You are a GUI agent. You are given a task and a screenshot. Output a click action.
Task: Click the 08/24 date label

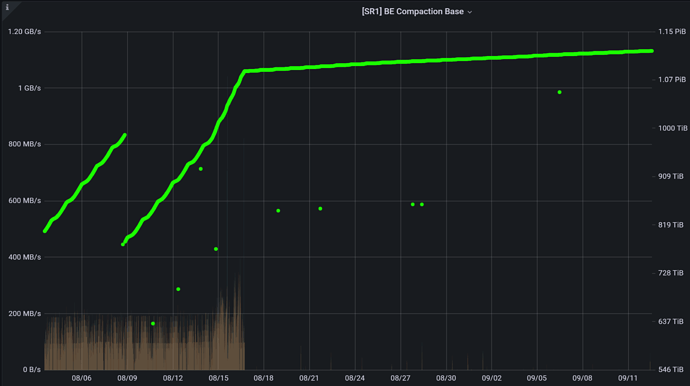coord(355,378)
